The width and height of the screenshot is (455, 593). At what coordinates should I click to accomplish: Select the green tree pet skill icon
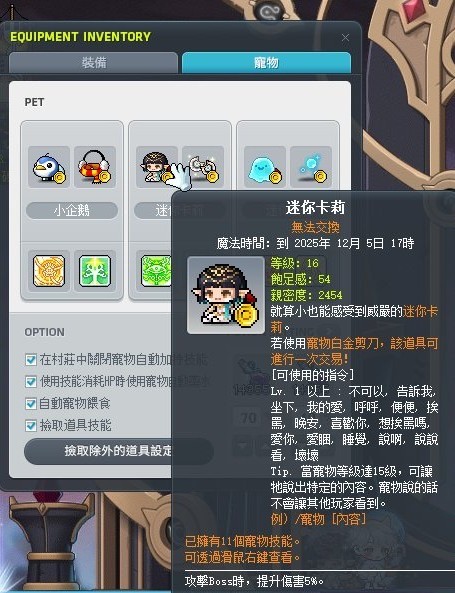tap(95, 271)
